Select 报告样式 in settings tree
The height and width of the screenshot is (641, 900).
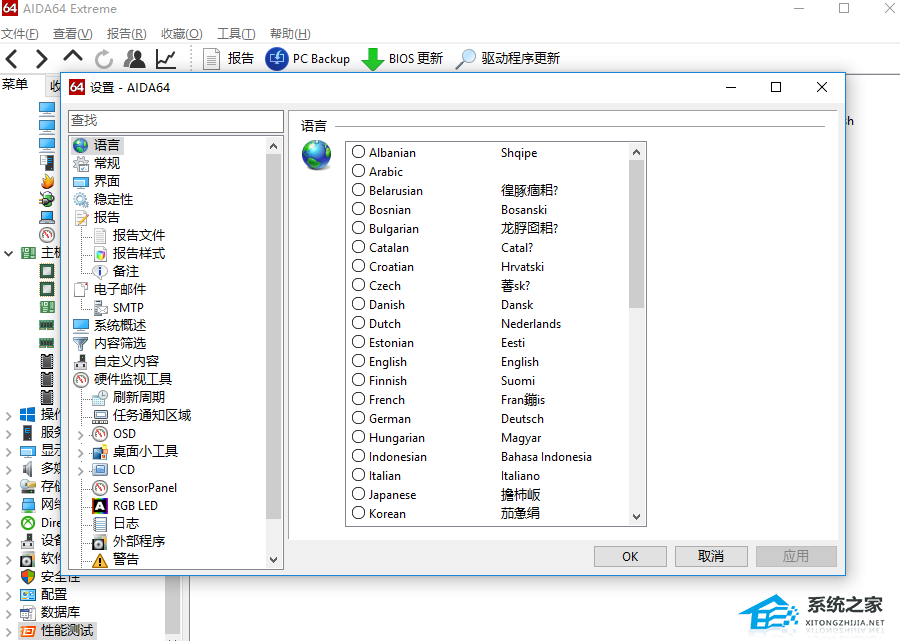(130, 254)
